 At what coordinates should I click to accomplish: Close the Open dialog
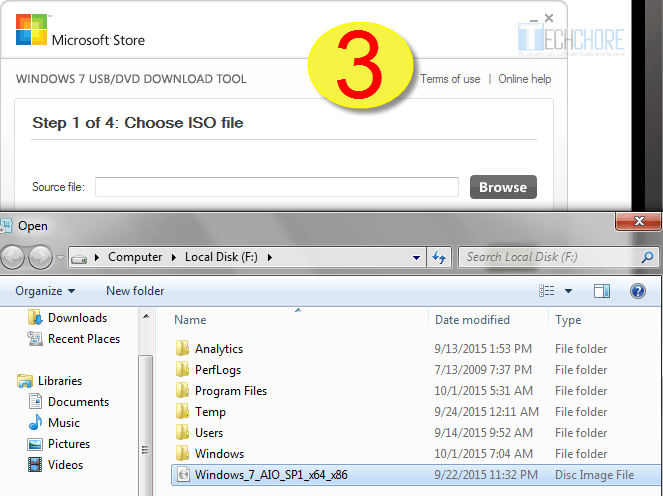pos(638,221)
